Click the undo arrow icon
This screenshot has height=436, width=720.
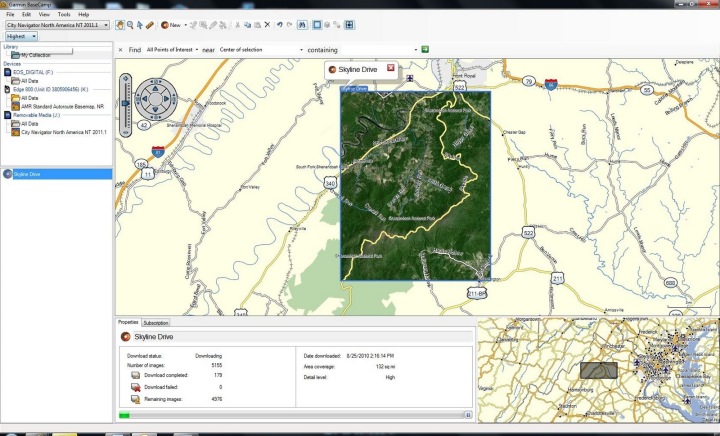279,24
